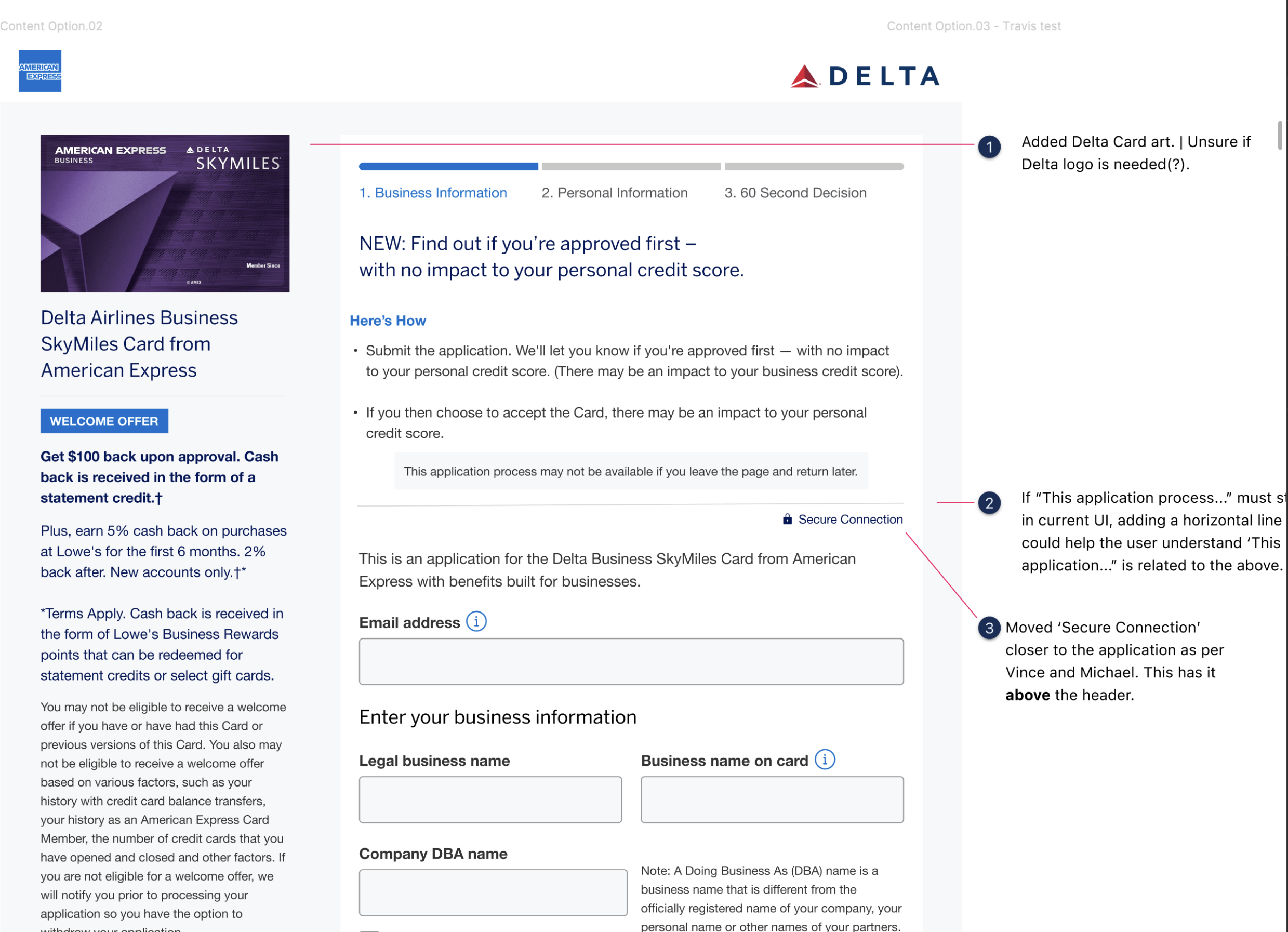Focus the Business name on card field
Image resolution: width=1288 pixels, height=932 pixels.
coord(772,799)
